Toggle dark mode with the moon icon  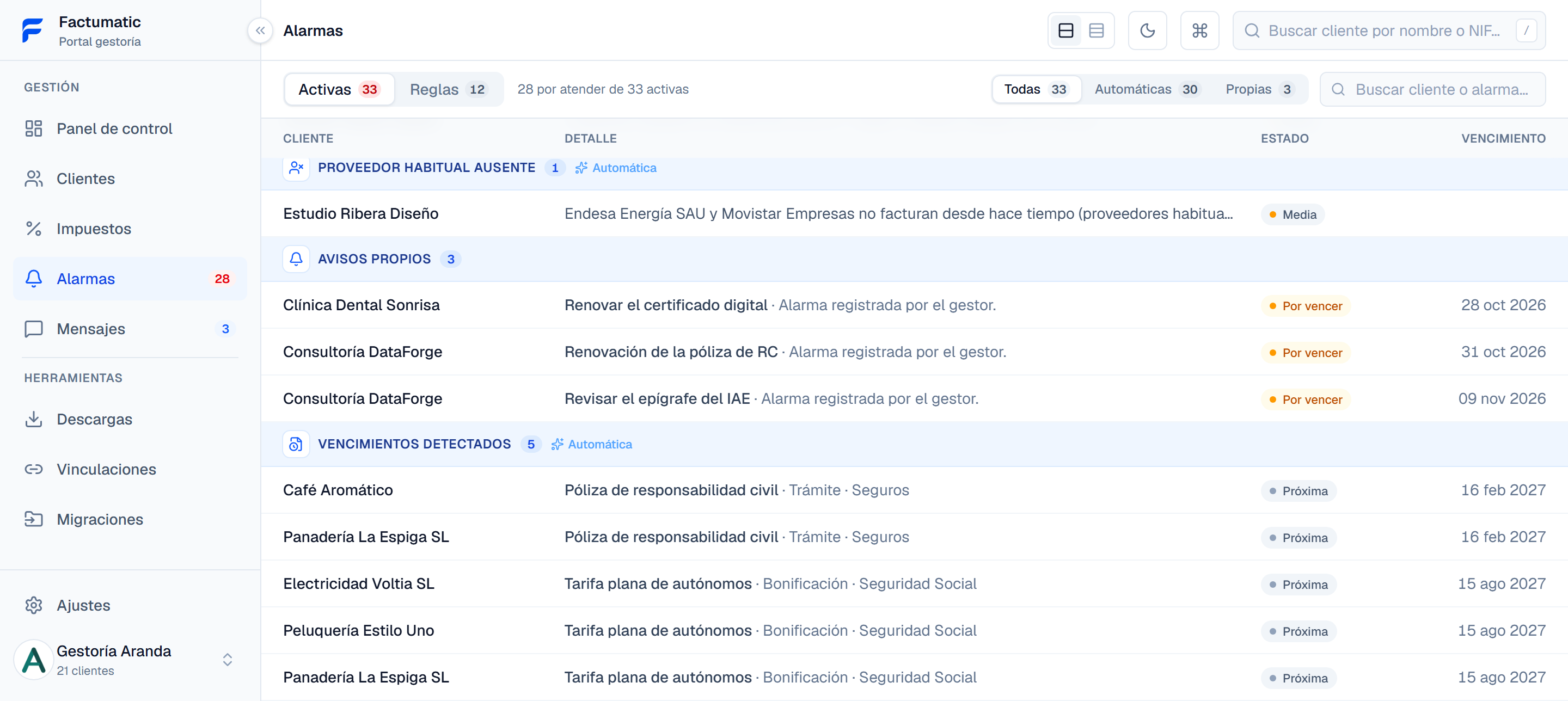point(1147,30)
